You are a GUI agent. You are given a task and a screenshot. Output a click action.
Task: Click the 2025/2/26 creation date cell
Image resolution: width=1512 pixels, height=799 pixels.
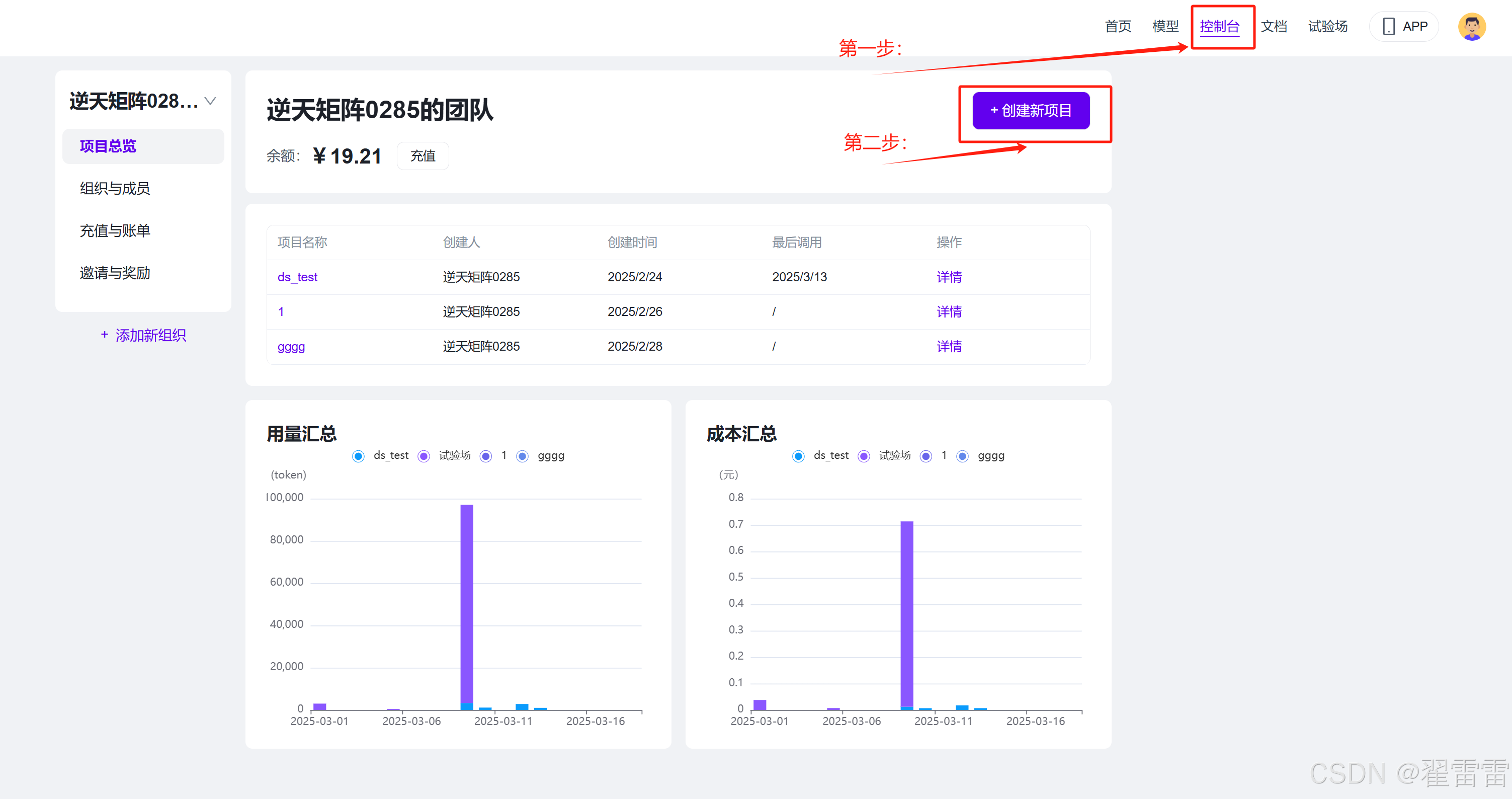point(634,312)
